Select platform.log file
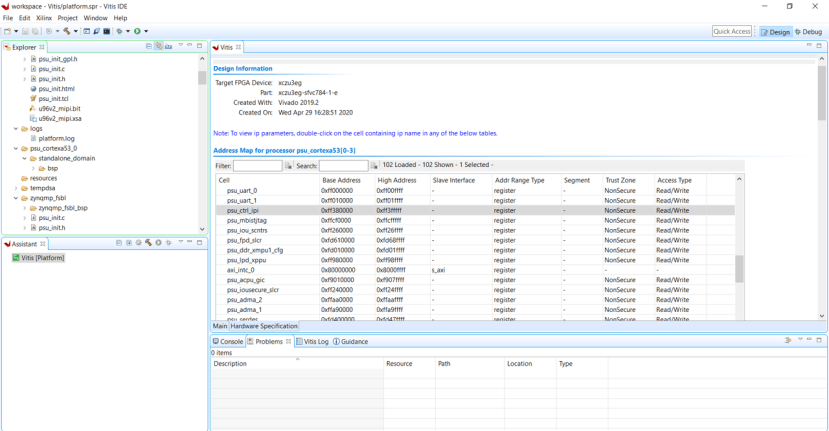The width and height of the screenshot is (829, 431). [57, 139]
